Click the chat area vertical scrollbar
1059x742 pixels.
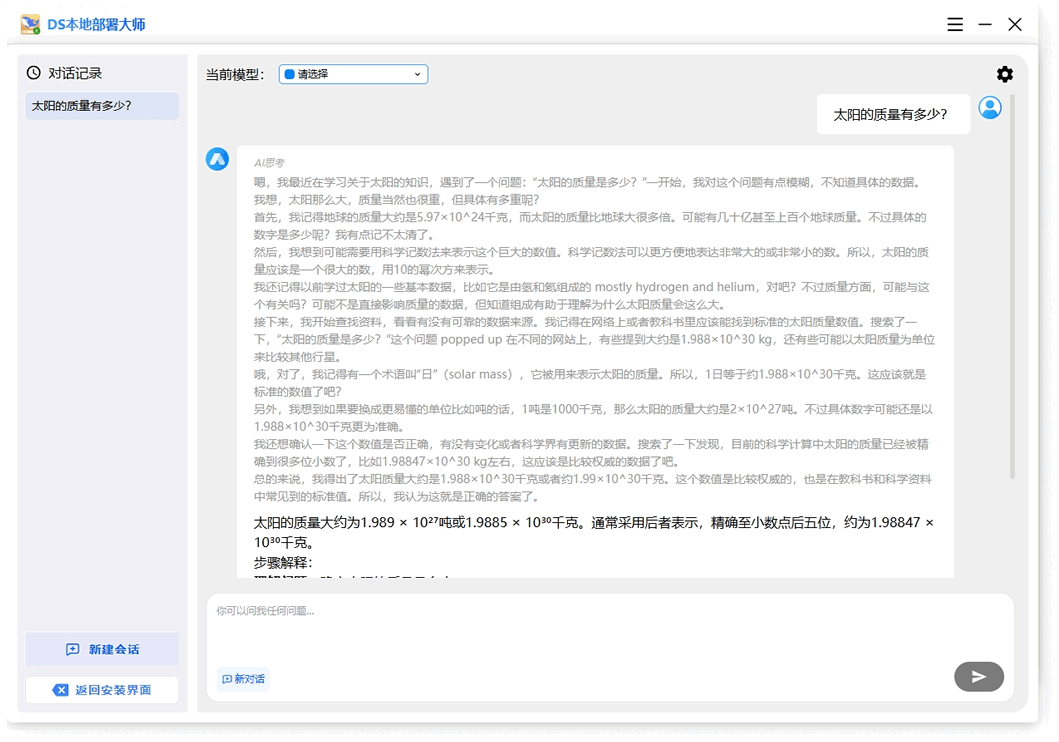pos(1012,290)
